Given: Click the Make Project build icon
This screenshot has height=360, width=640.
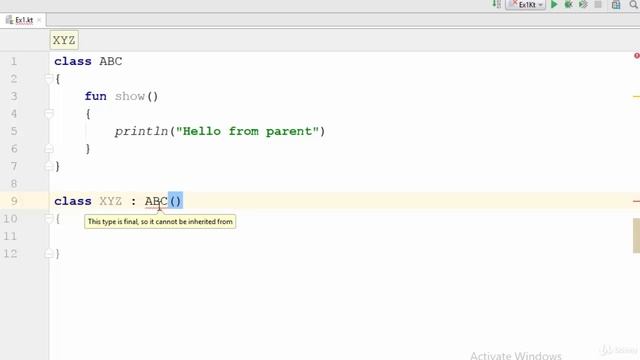Looking at the screenshot, I should click(x=496, y=4).
